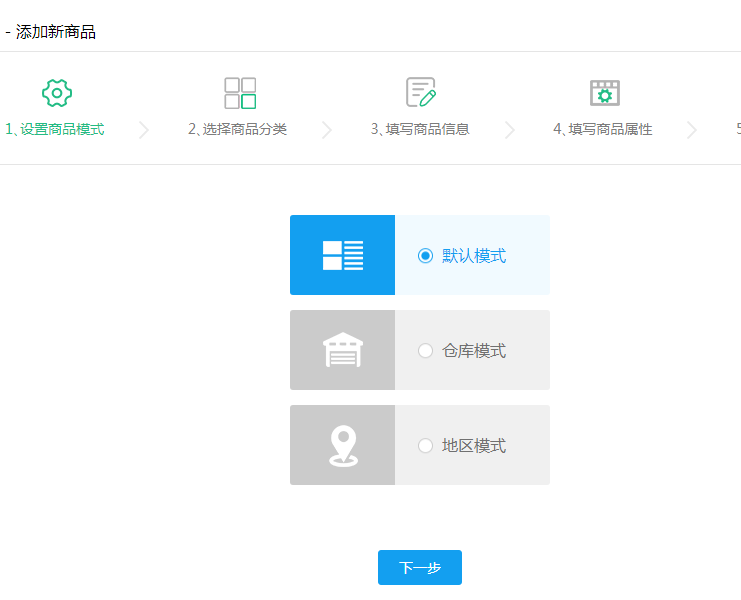The width and height of the screenshot is (741, 600).
Task: Click the blue default mode layout tile
Action: tap(342, 255)
